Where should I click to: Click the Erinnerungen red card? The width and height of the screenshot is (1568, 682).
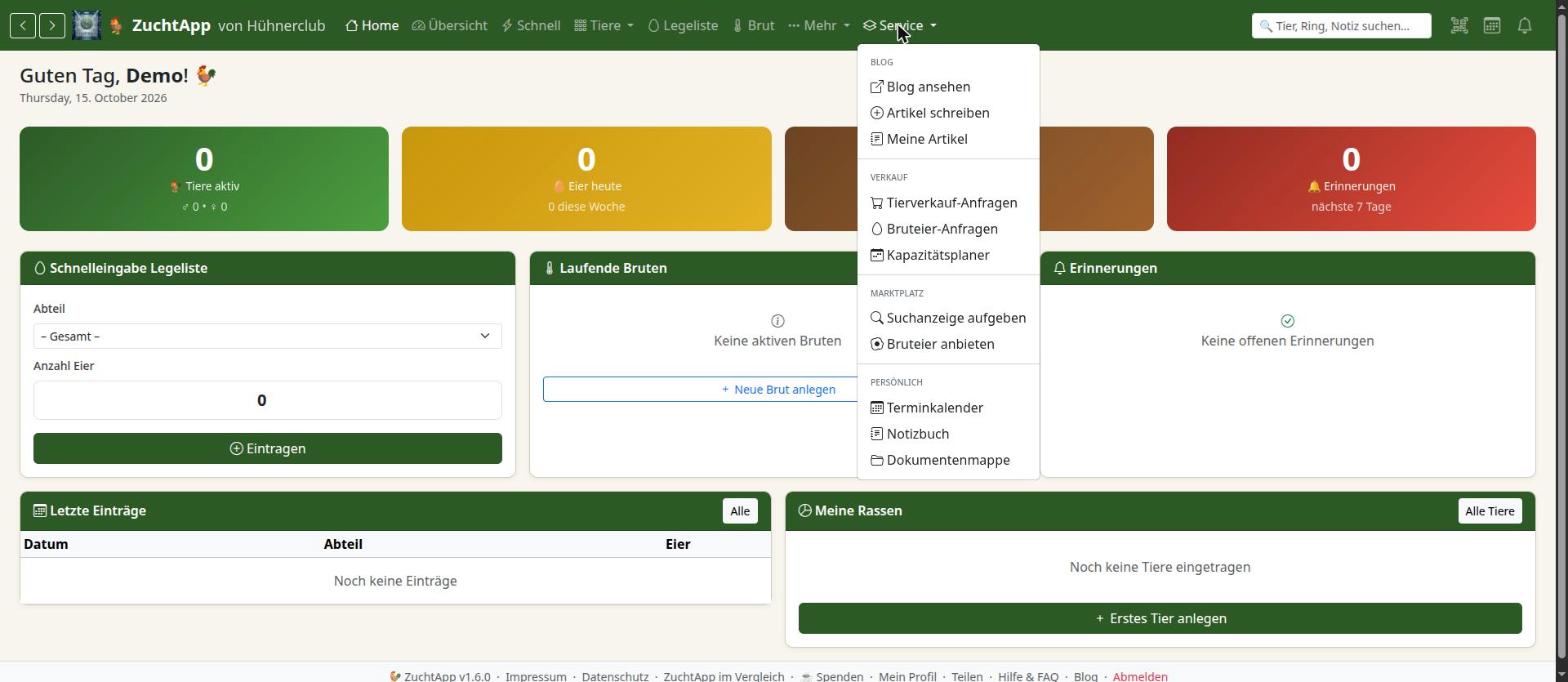(x=1351, y=179)
